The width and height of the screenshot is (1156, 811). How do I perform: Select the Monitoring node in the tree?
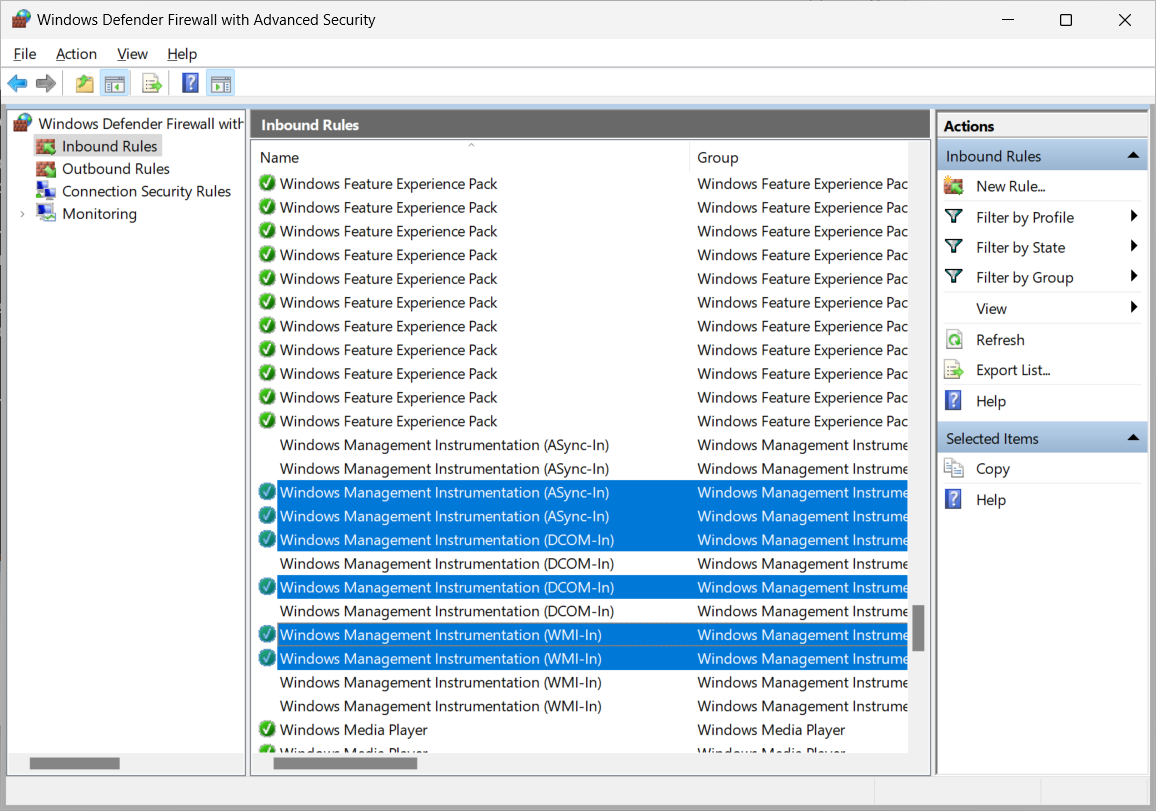point(100,214)
